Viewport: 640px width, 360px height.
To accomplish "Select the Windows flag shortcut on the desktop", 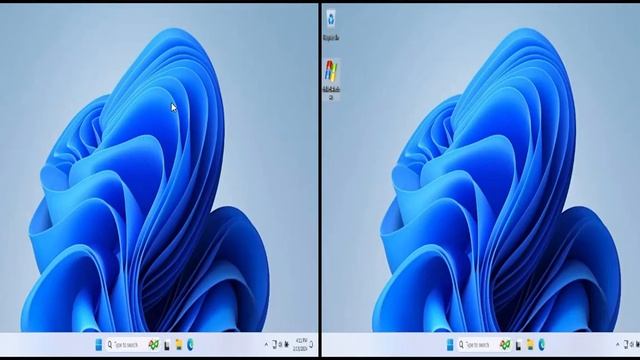I will (331, 80).
